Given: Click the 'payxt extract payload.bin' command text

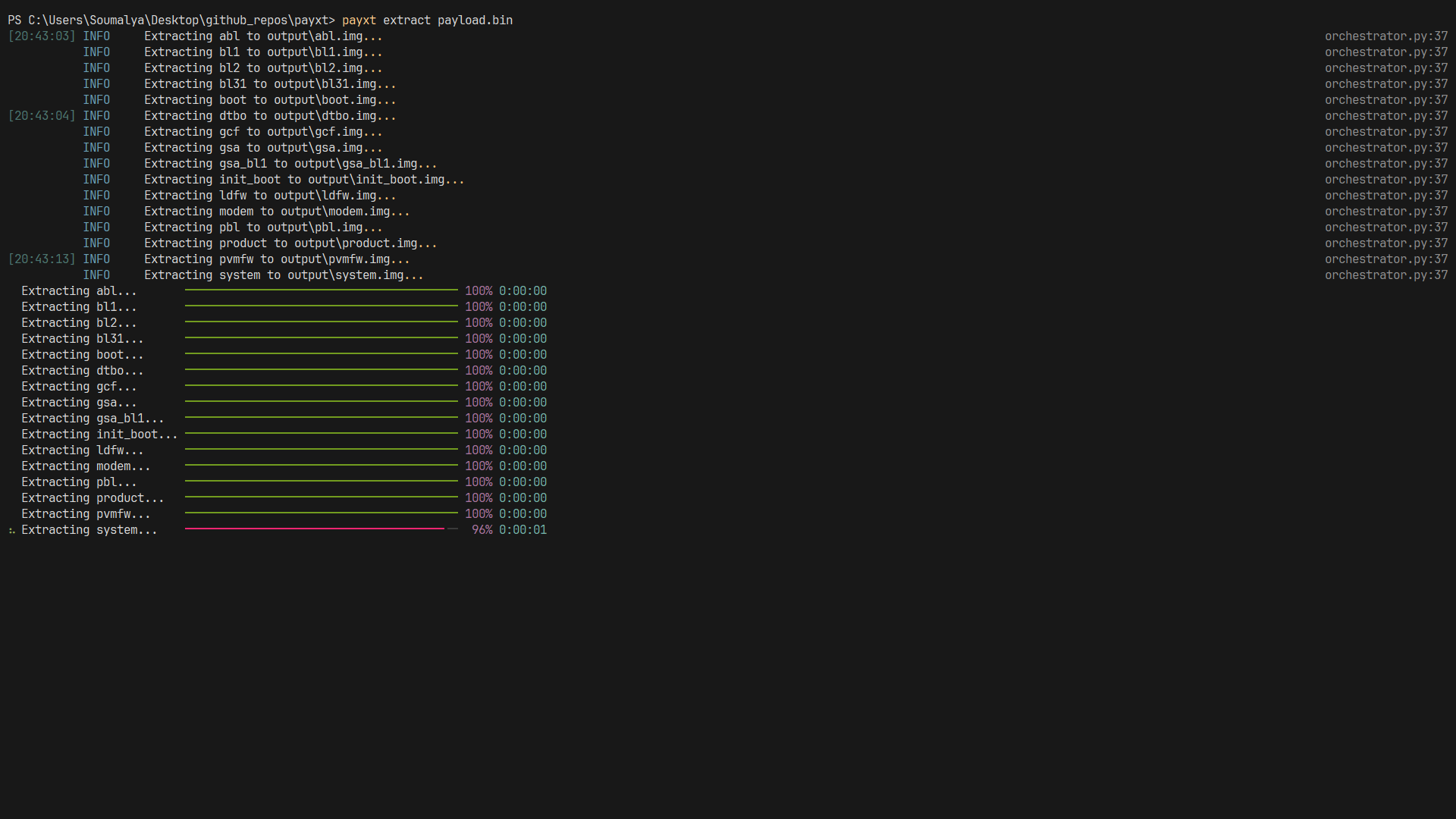Looking at the screenshot, I should [x=427, y=20].
